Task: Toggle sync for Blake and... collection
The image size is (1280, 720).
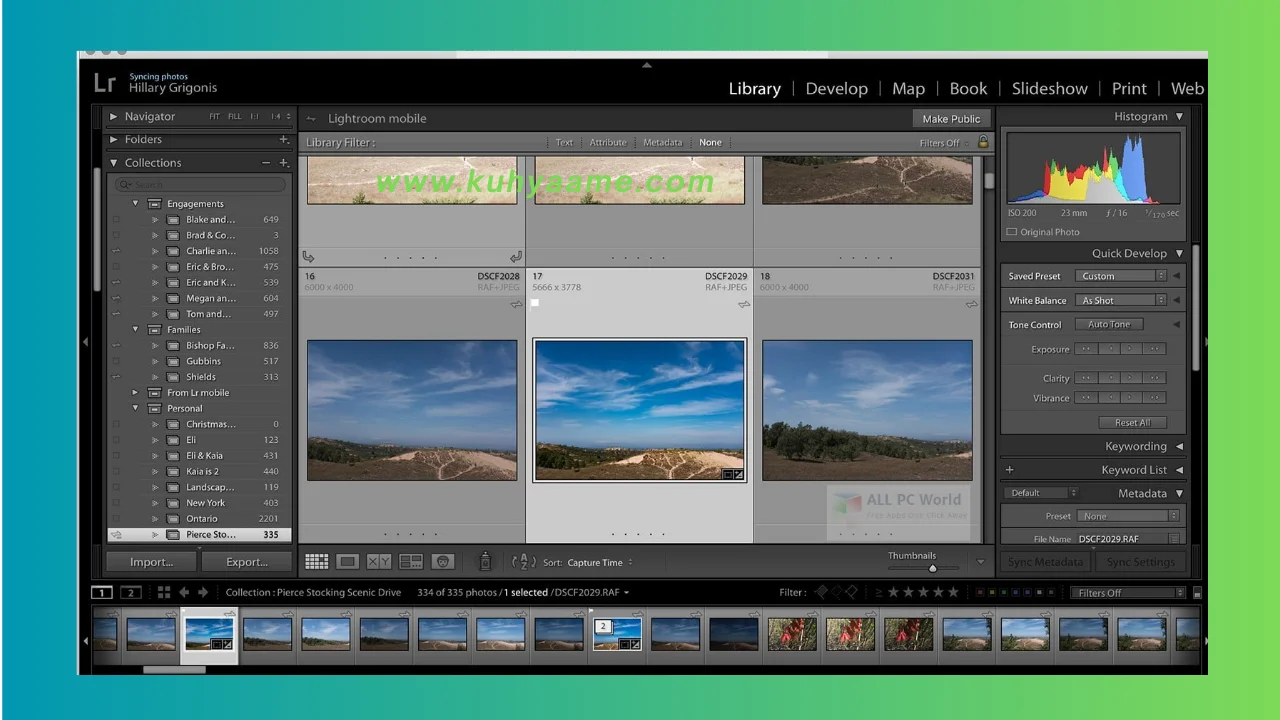Action: pyautogui.click(x=116, y=220)
